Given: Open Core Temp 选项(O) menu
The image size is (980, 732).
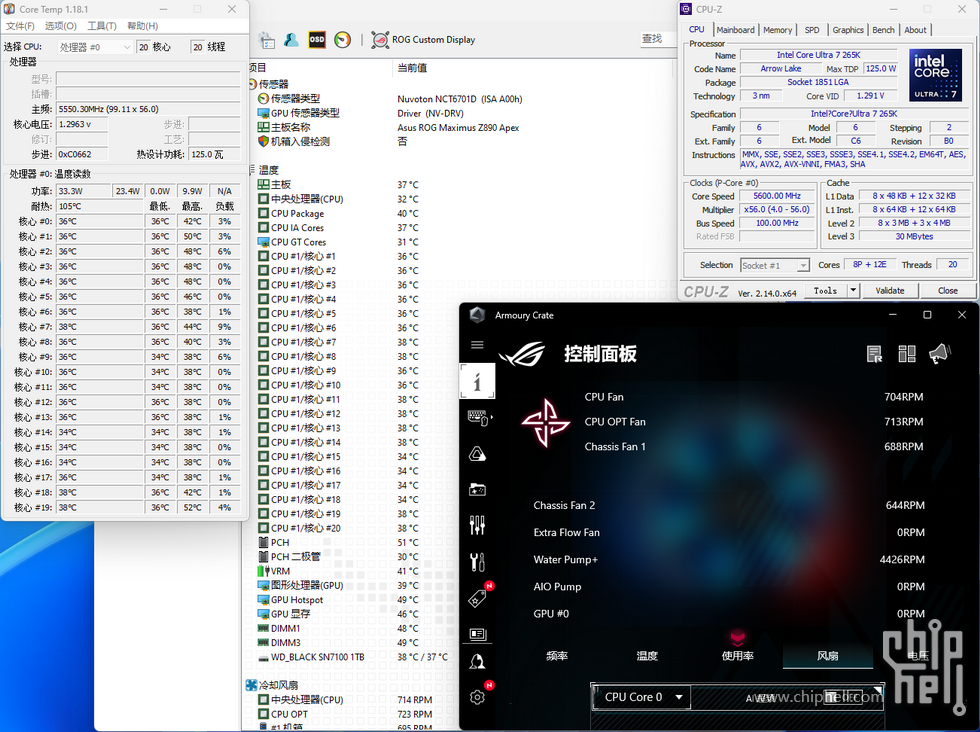Looking at the screenshot, I should point(61,26).
